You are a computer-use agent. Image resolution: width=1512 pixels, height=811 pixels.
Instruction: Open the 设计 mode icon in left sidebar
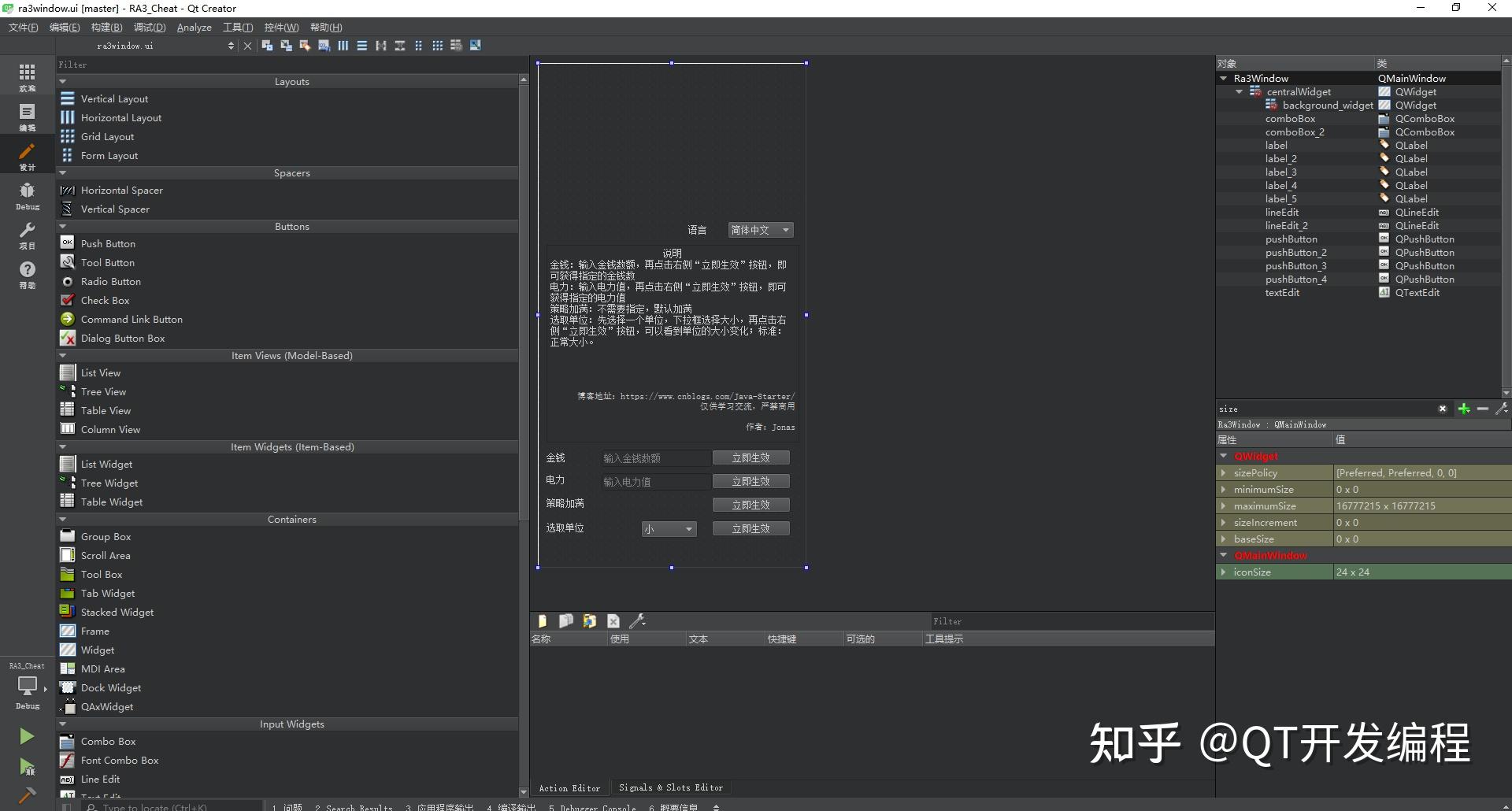tap(27, 154)
